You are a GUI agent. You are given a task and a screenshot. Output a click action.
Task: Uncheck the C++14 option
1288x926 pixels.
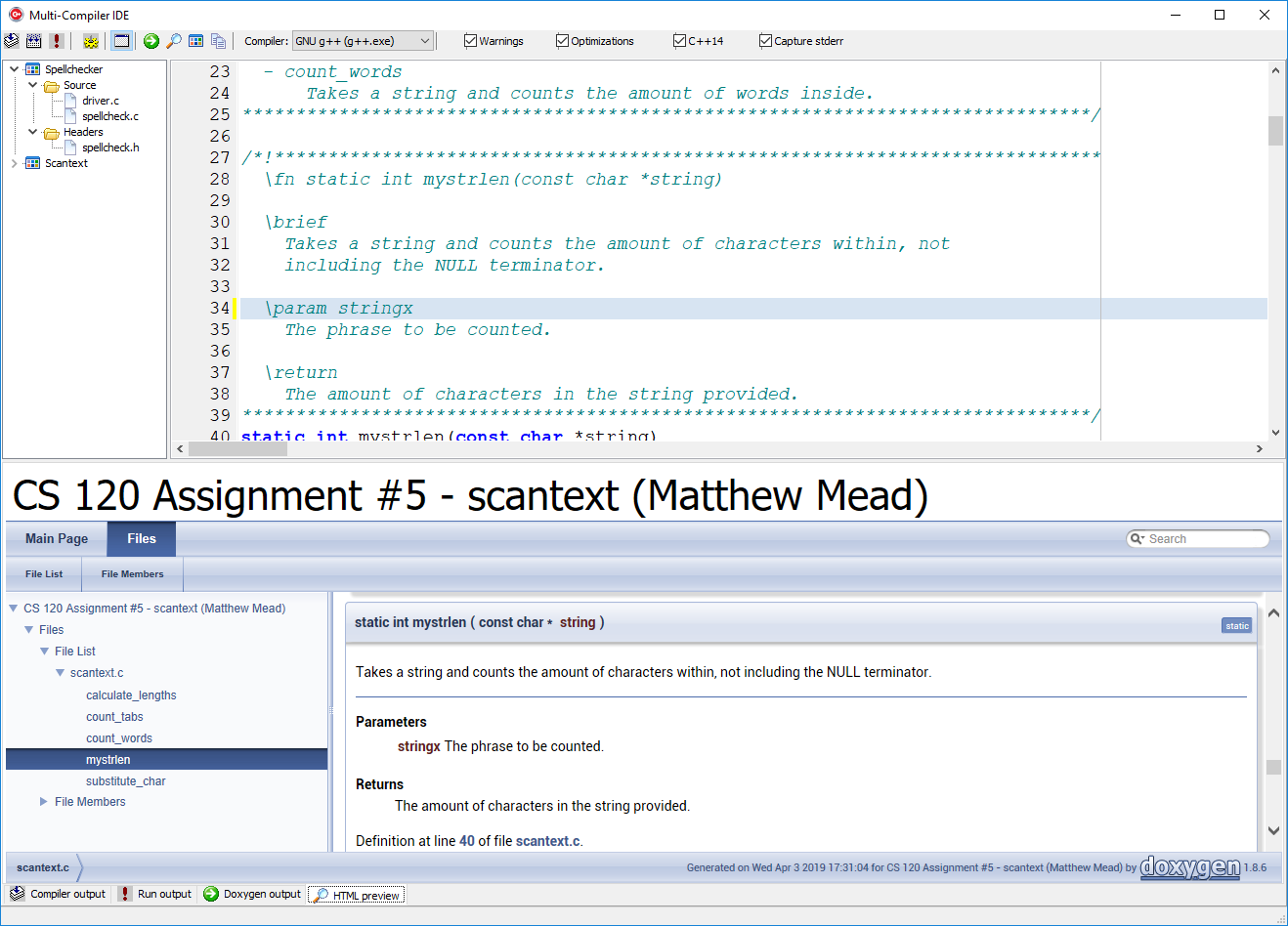coord(679,41)
